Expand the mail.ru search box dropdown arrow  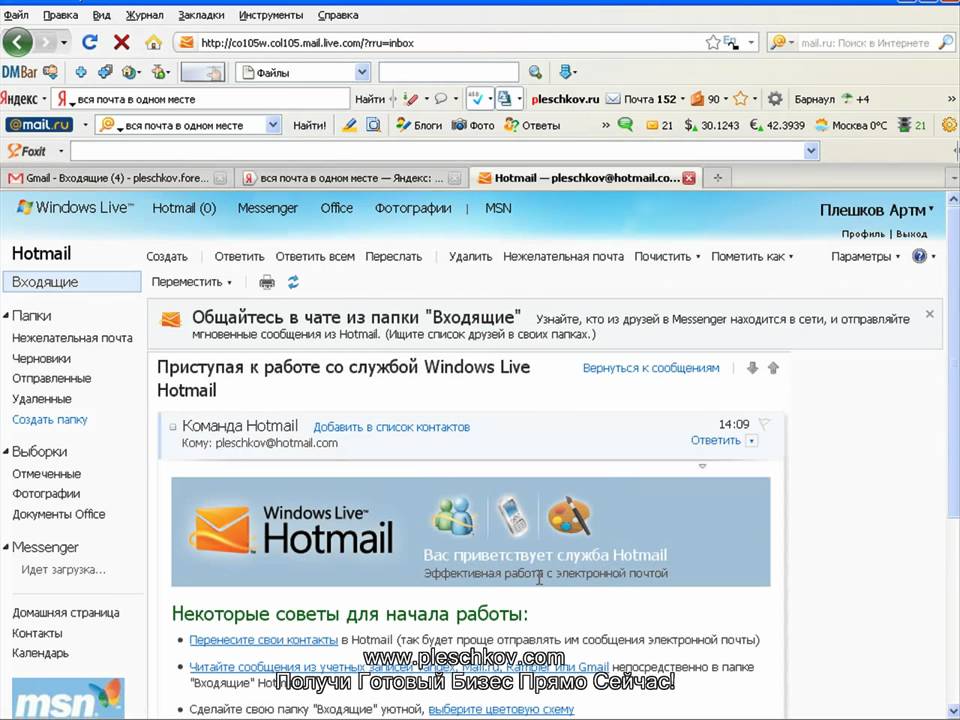pyautogui.click(x=273, y=125)
